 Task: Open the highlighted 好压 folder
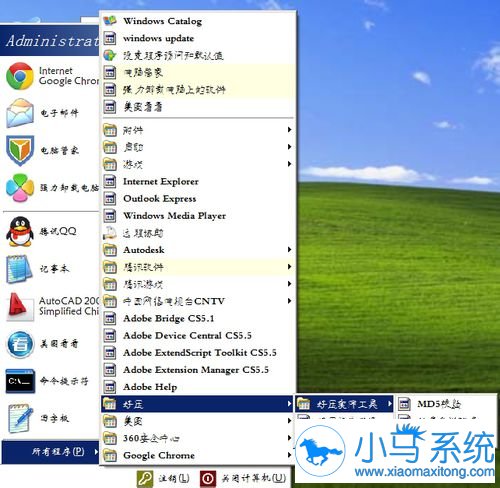tap(198, 404)
